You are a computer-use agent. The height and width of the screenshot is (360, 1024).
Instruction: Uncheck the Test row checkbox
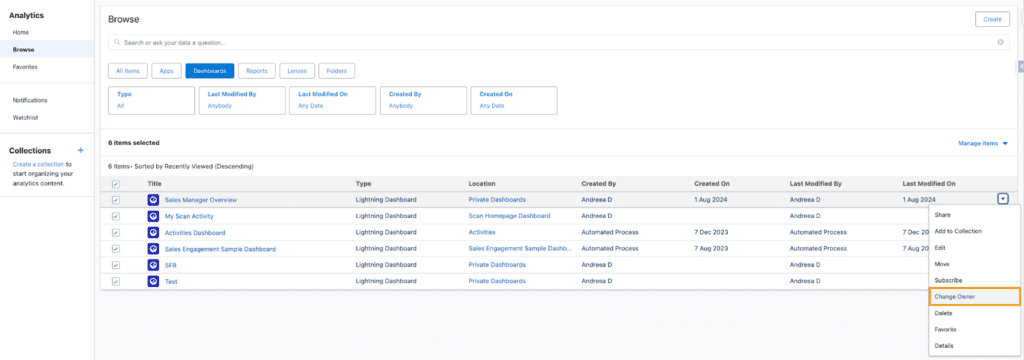click(116, 282)
